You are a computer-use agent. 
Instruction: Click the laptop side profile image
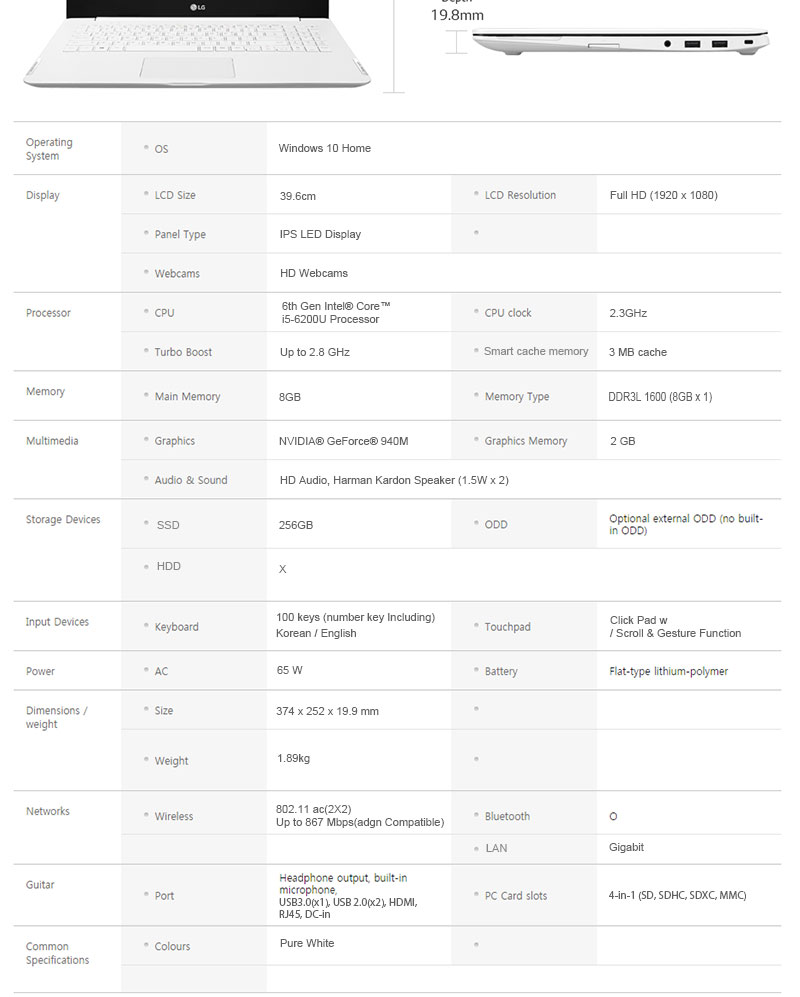click(620, 44)
